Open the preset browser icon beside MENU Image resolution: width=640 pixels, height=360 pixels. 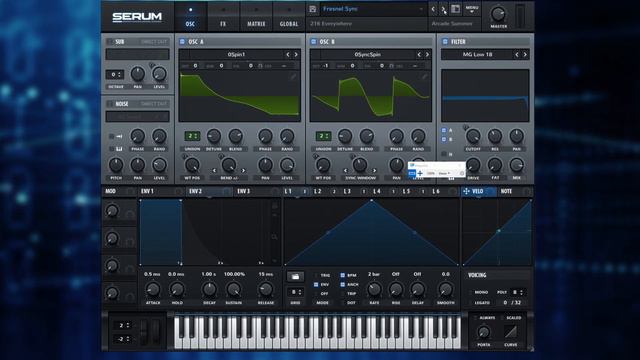456,9
